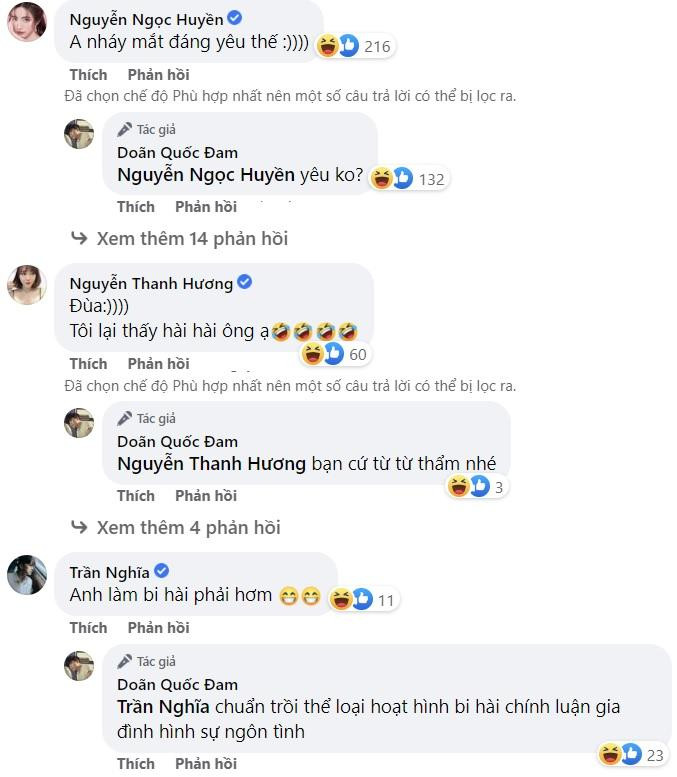Open reactions showing 60 on Thanh Hương's comment
The image size is (677, 777).
coord(334,353)
